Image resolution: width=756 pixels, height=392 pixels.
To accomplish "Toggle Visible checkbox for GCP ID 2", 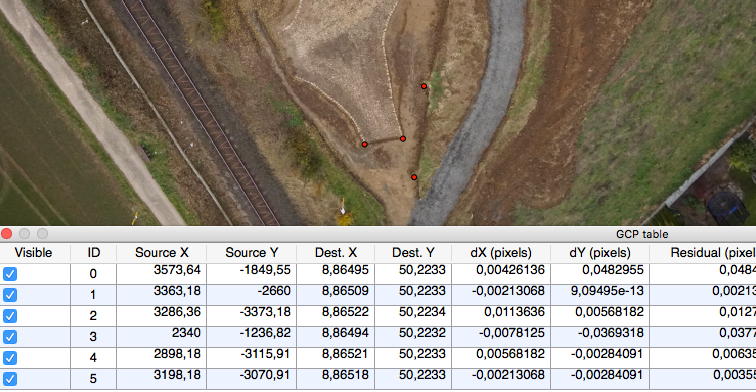I will 10,316.
